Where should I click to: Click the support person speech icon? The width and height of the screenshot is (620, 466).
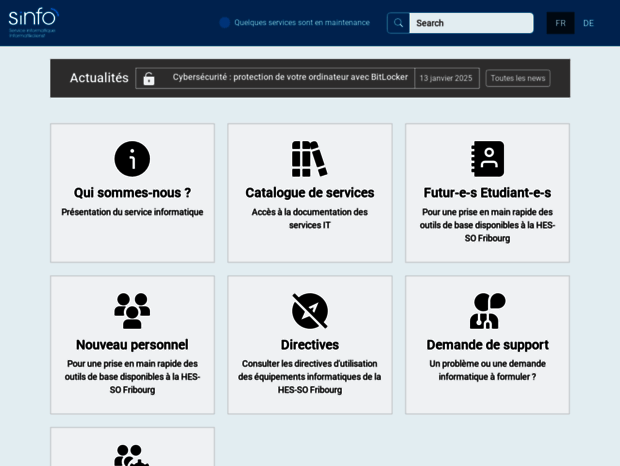pos(487,311)
